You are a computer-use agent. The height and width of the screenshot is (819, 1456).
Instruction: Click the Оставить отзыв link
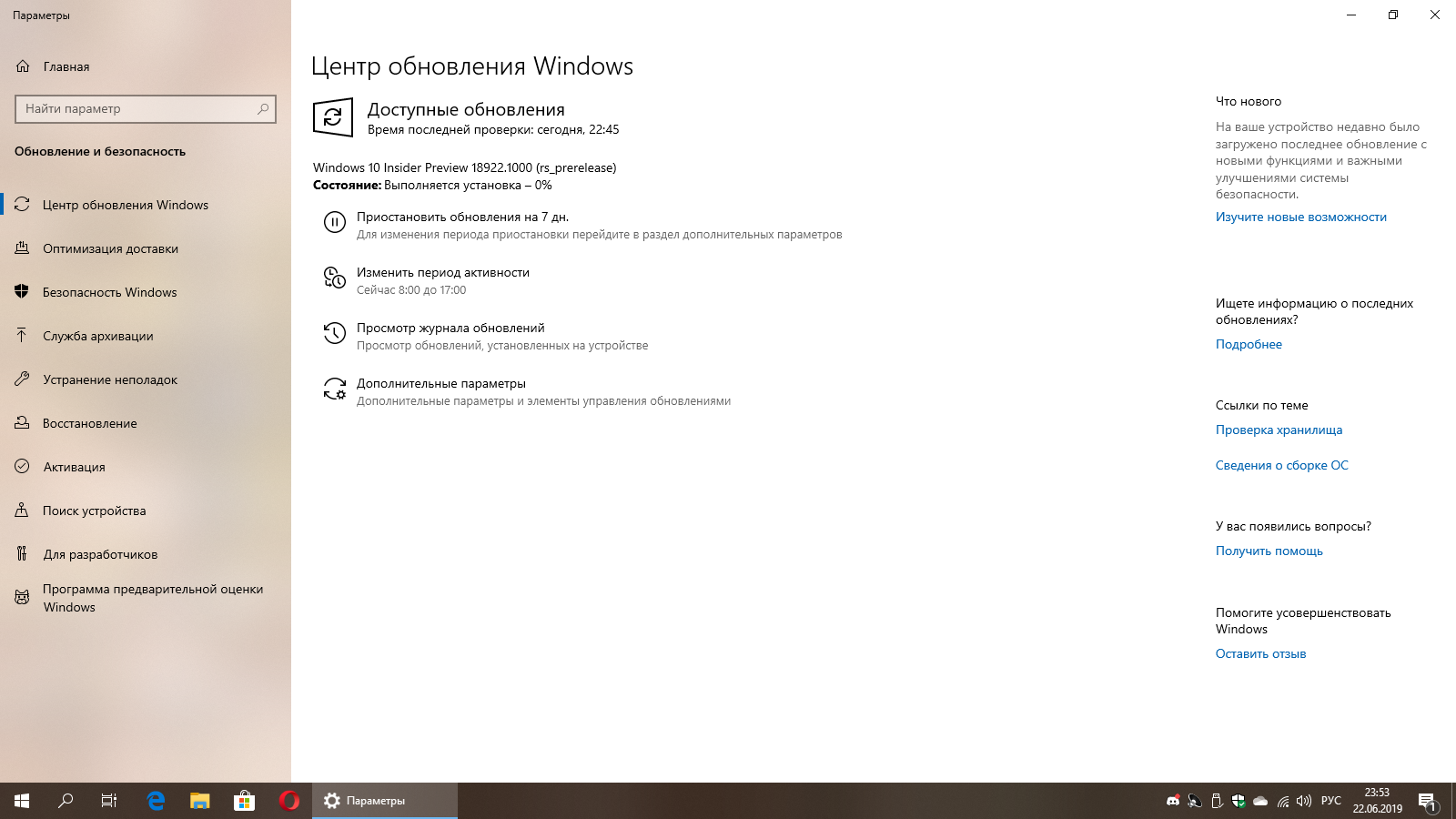(1260, 653)
